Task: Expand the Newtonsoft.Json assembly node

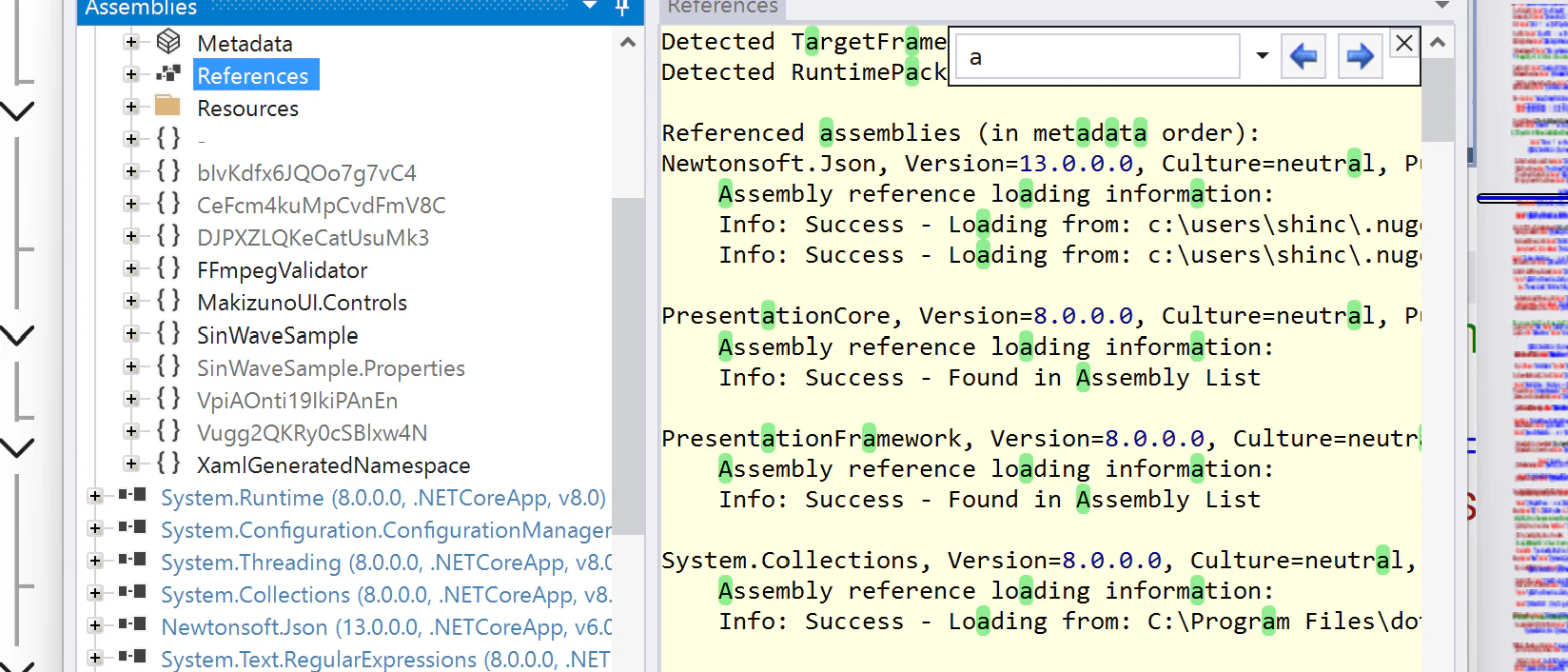Action: point(94,625)
